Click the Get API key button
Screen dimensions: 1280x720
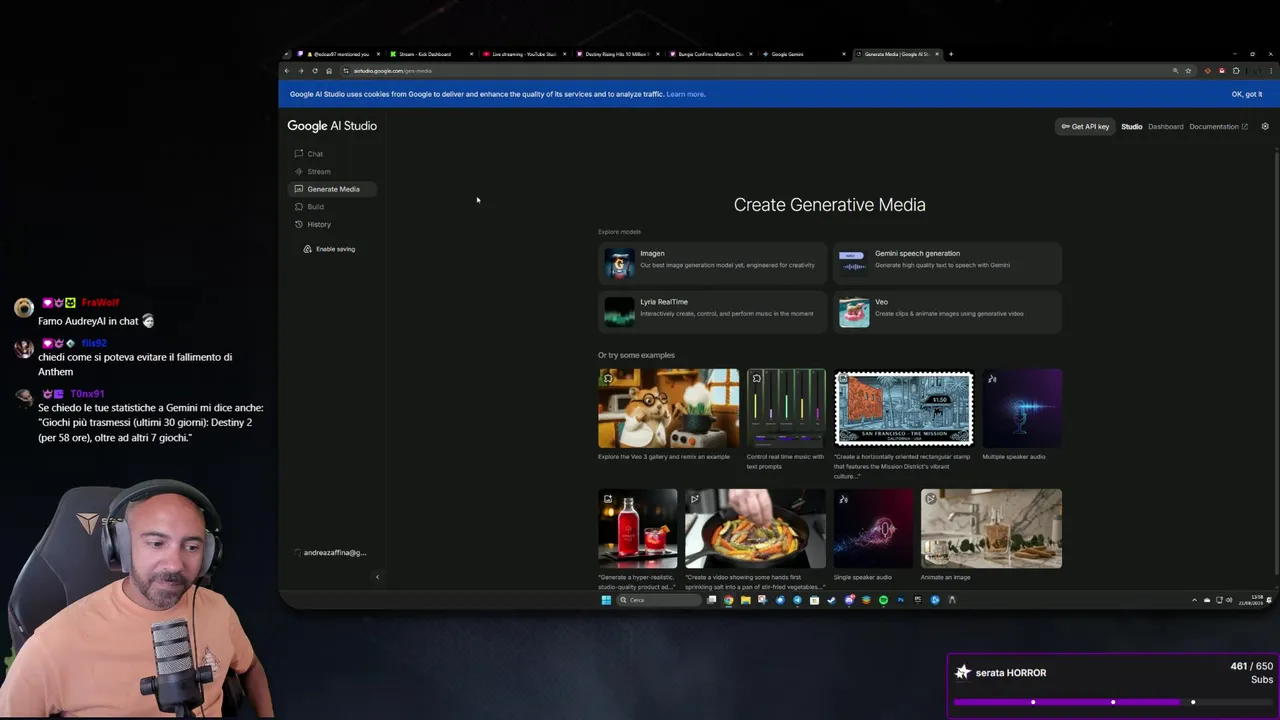[1085, 127]
